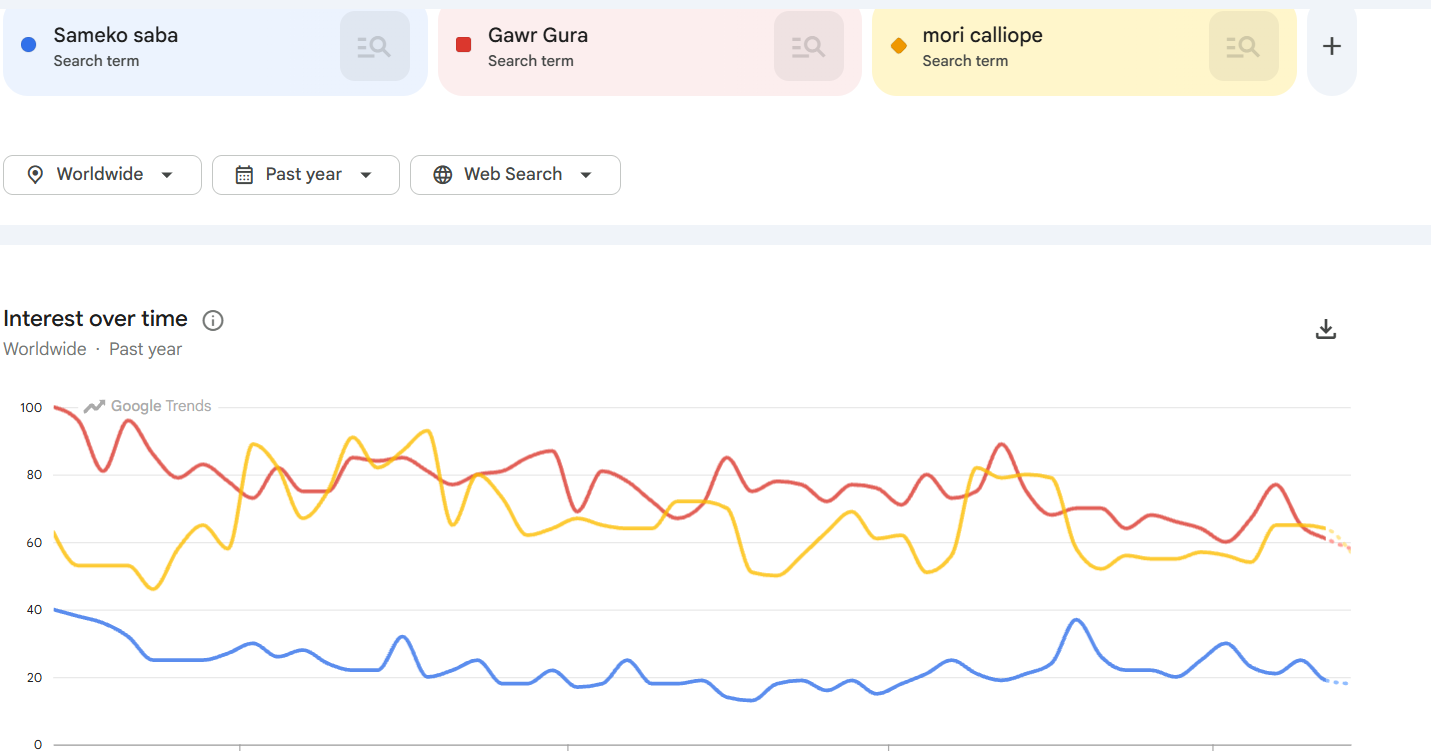This screenshot has height=751, width=1431.
Task: Edit the Gawr Gura search term
Action: (x=538, y=35)
